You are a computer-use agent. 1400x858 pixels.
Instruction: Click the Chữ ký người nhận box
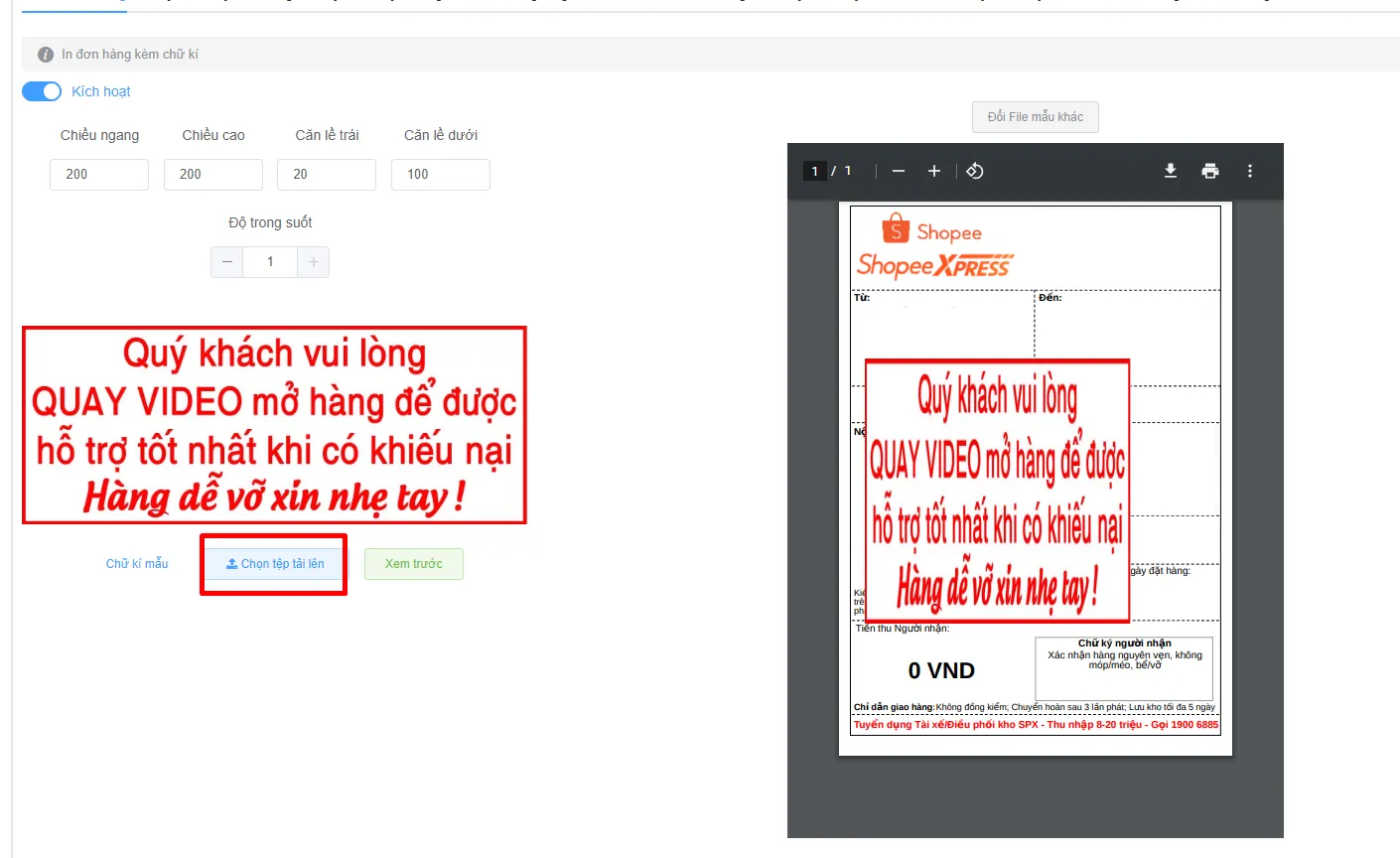1124,668
